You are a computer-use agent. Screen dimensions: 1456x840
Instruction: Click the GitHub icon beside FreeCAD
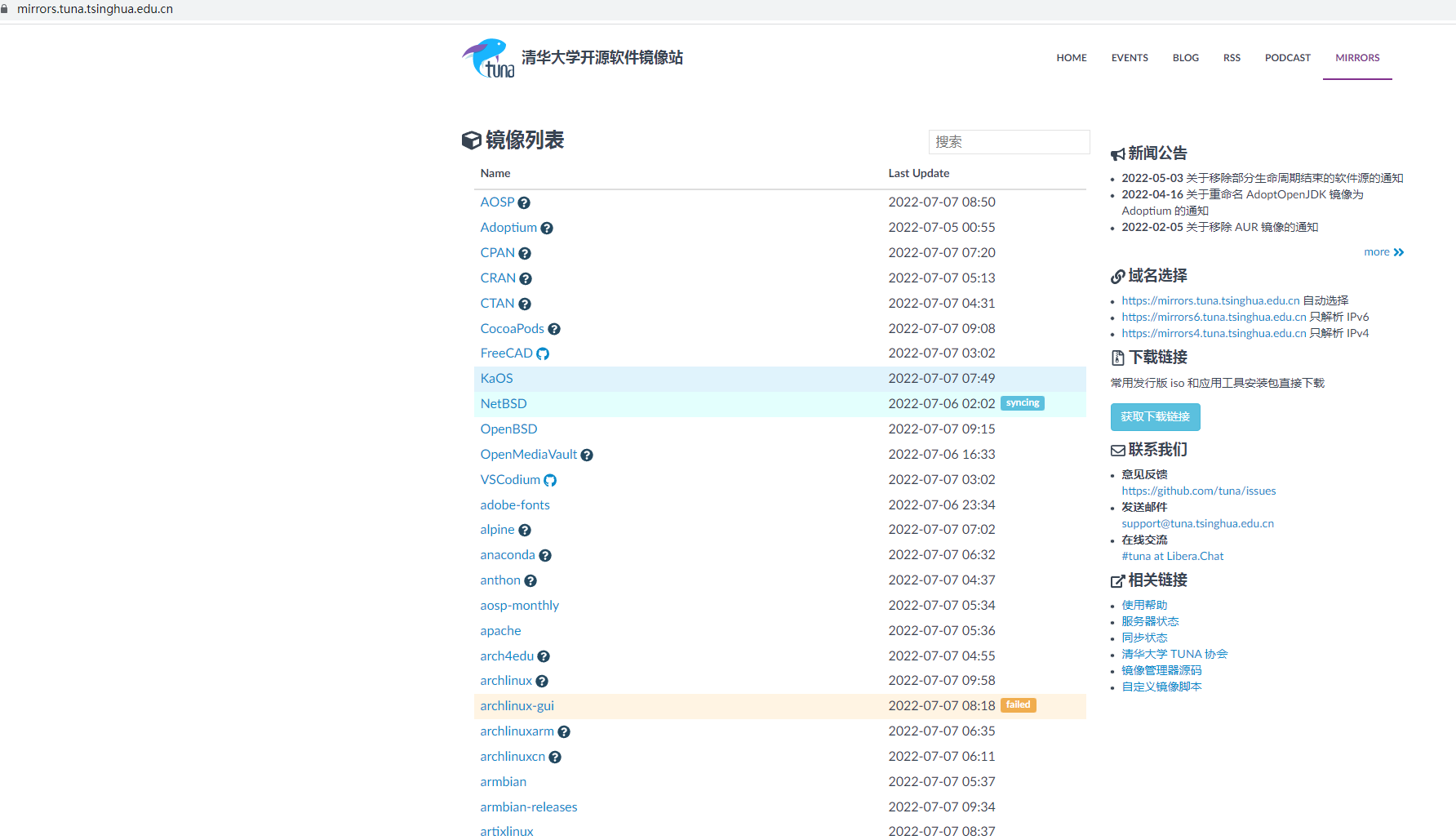pyautogui.click(x=543, y=354)
